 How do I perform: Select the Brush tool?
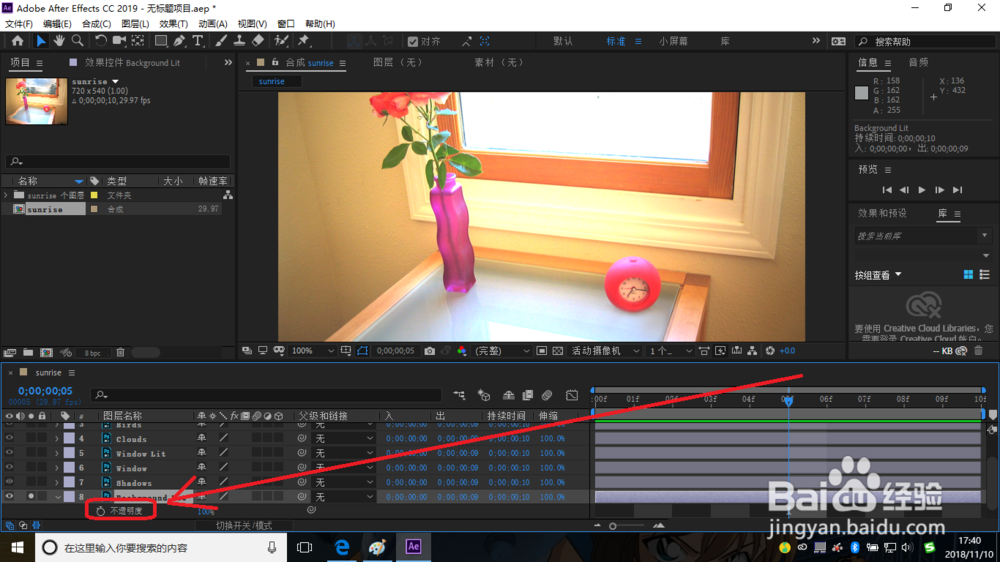coord(221,41)
